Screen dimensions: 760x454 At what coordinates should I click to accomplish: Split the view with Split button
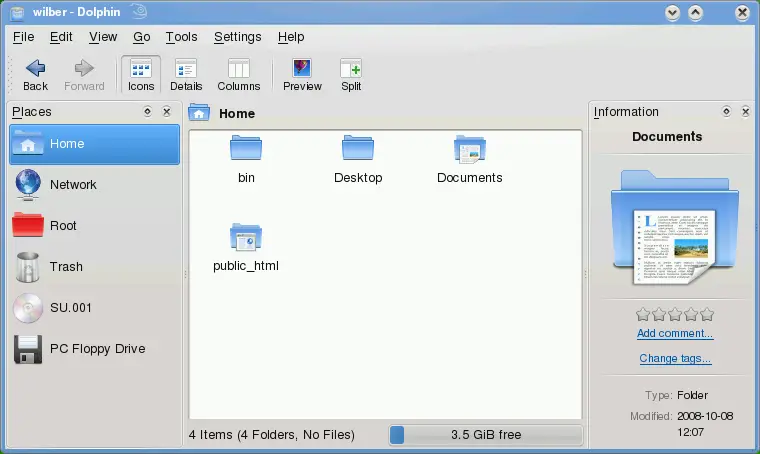pyautogui.click(x=351, y=74)
